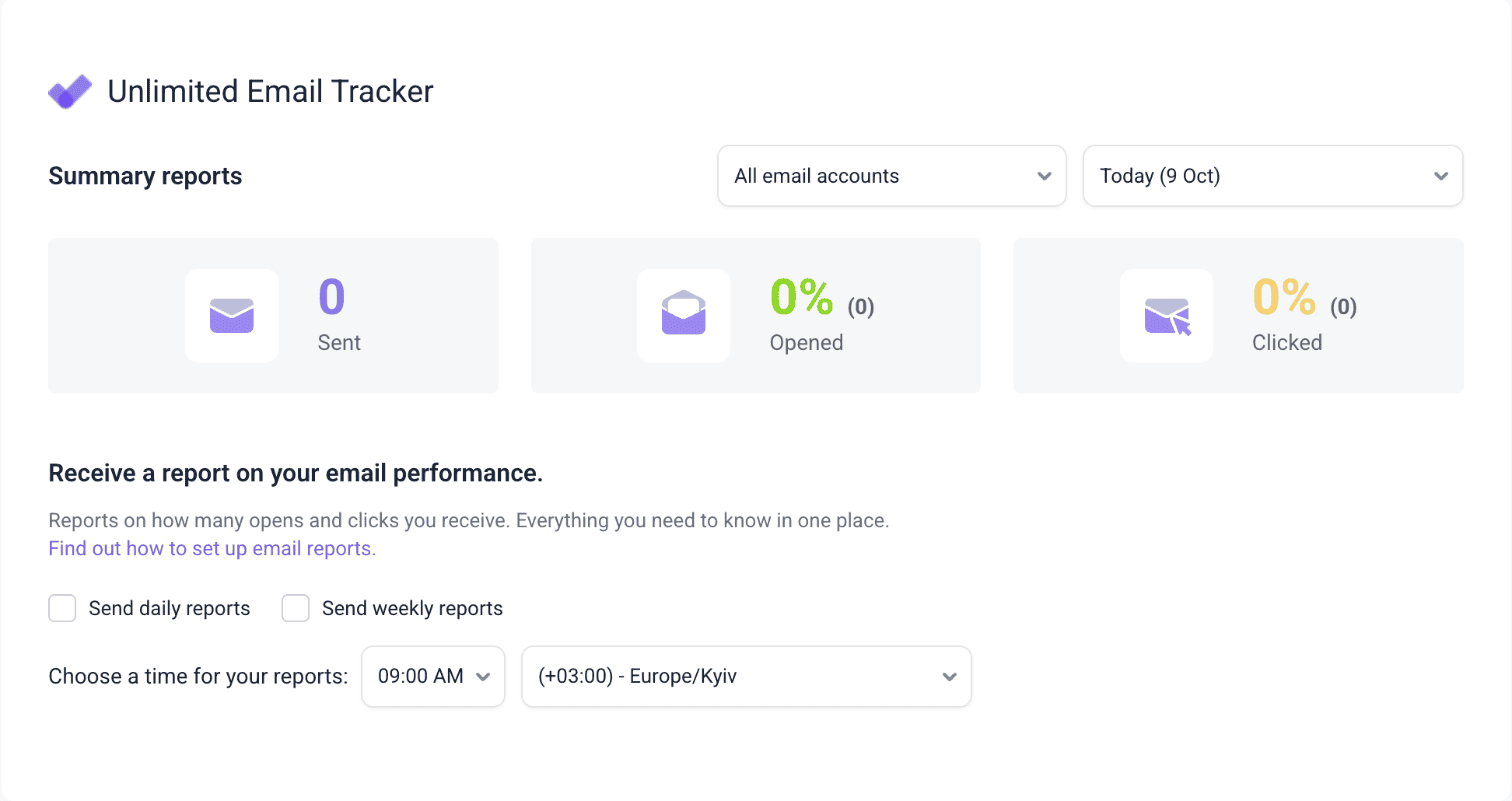This screenshot has width=1512, height=801.
Task: Click the Opened envelope icon
Action: [x=684, y=313]
